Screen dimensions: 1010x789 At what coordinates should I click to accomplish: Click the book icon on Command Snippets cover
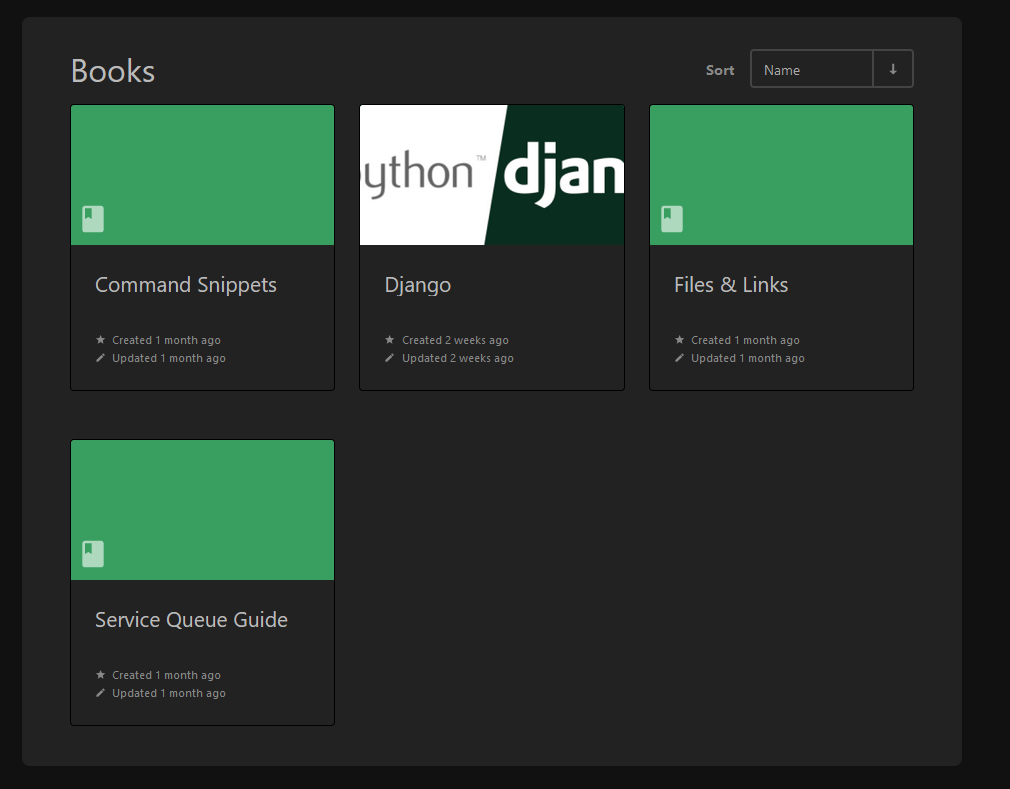click(x=93, y=219)
